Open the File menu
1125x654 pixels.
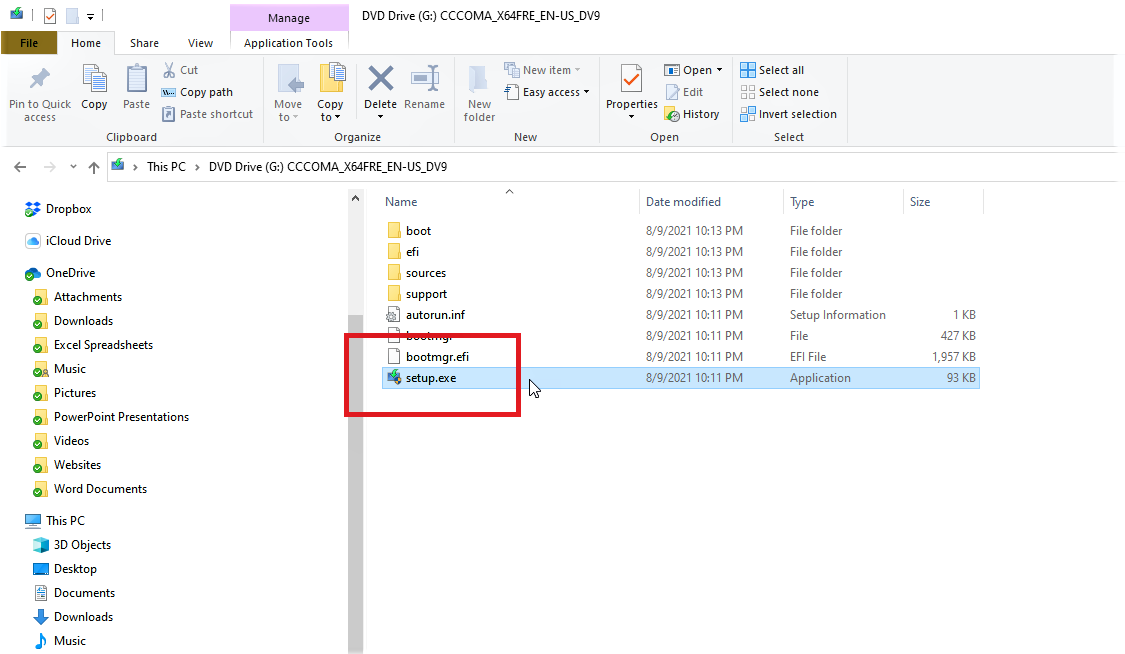click(x=29, y=43)
